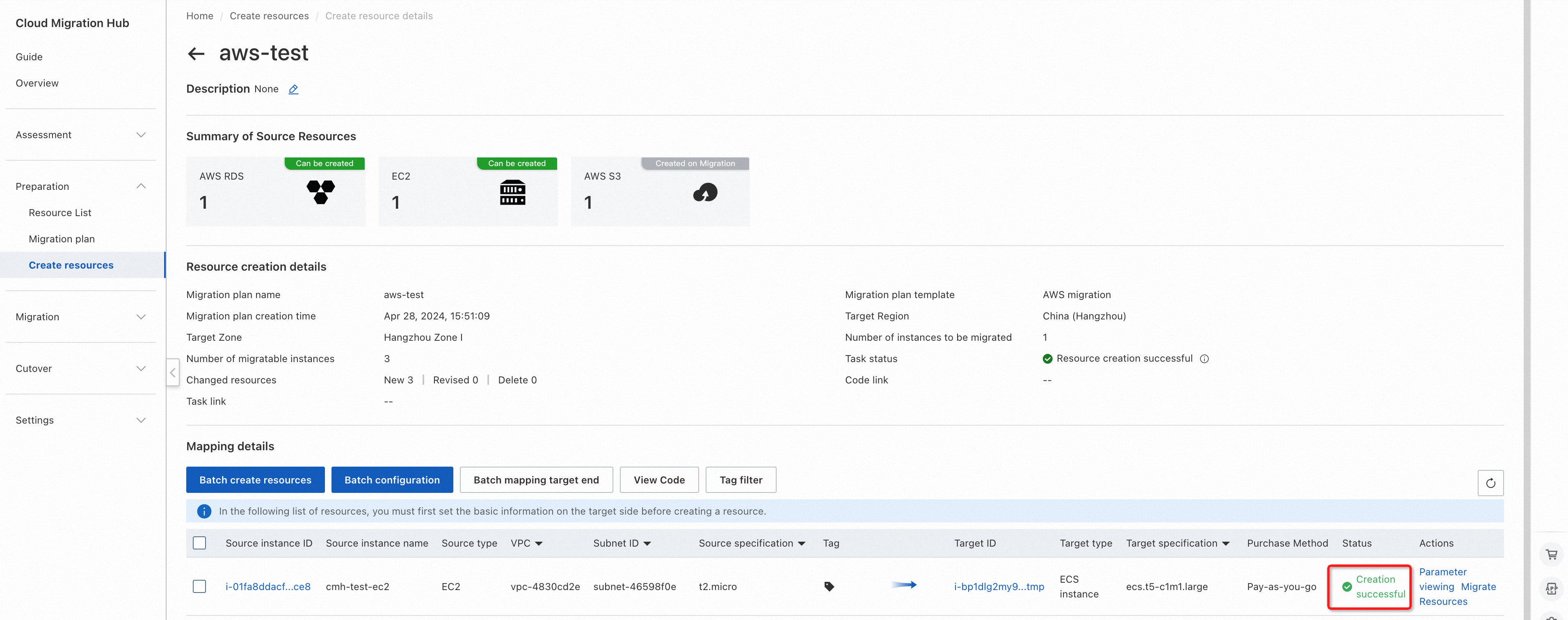
Task: Go back using the arrow beside aws-test
Action: tap(196, 54)
